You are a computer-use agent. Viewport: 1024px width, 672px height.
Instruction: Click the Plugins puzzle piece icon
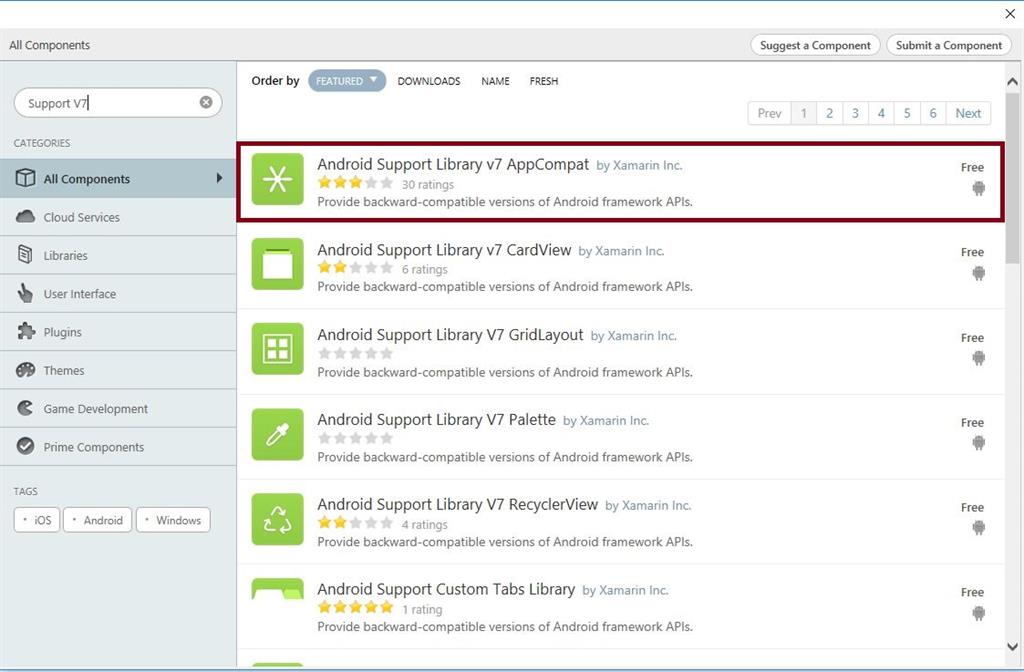coord(25,331)
